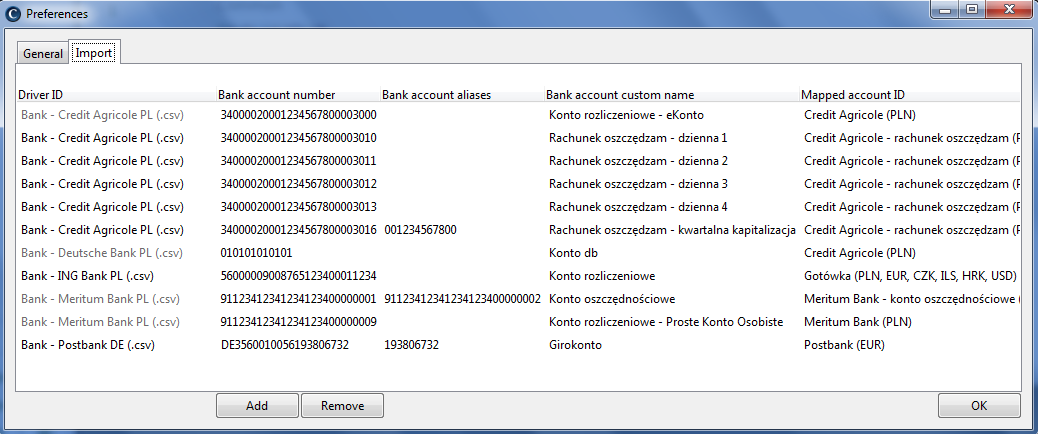Viewport: 1038px width, 434px height.
Task: Click alias 193806732 cell
Action: click(x=411, y=345)
